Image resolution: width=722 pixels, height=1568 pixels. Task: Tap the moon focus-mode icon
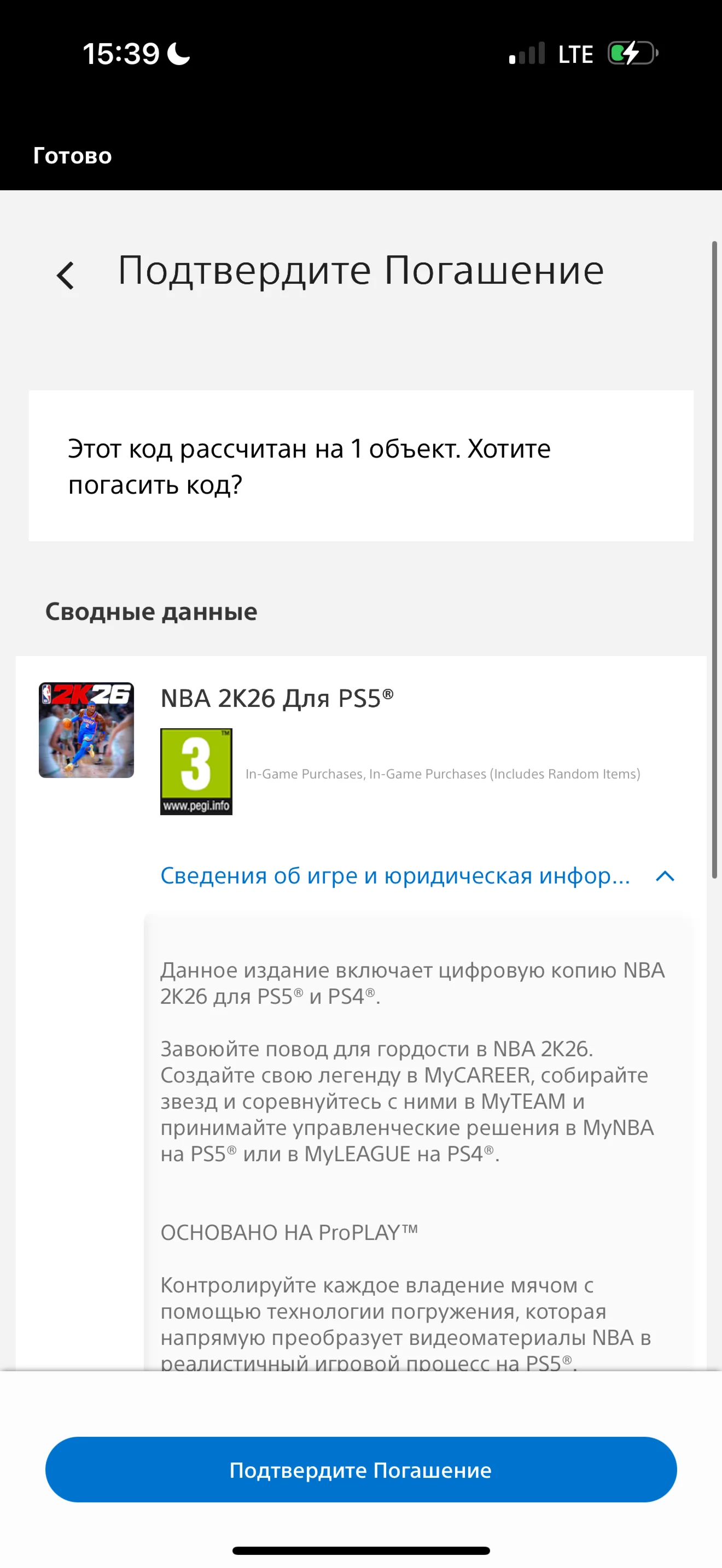(x=179, y=54)
